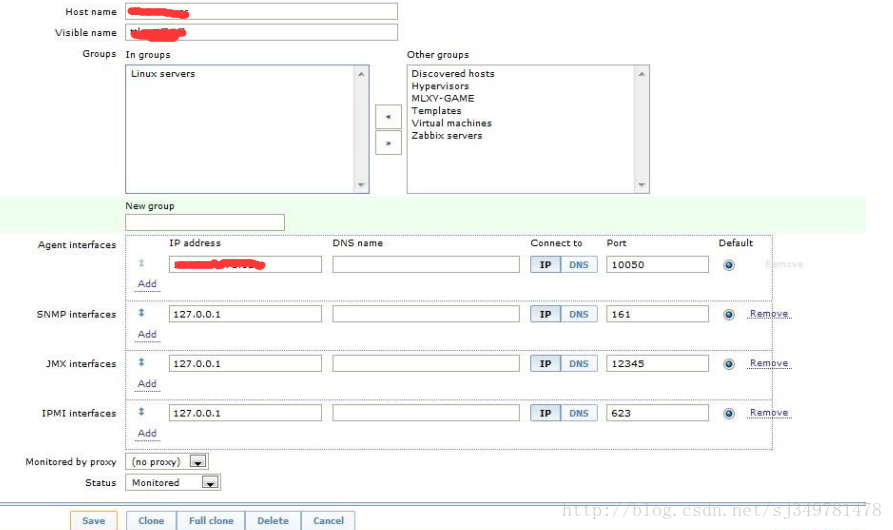893x530 pixels.
Task: Click the Agent interface drag handle icon
Action: click(141, 263)
